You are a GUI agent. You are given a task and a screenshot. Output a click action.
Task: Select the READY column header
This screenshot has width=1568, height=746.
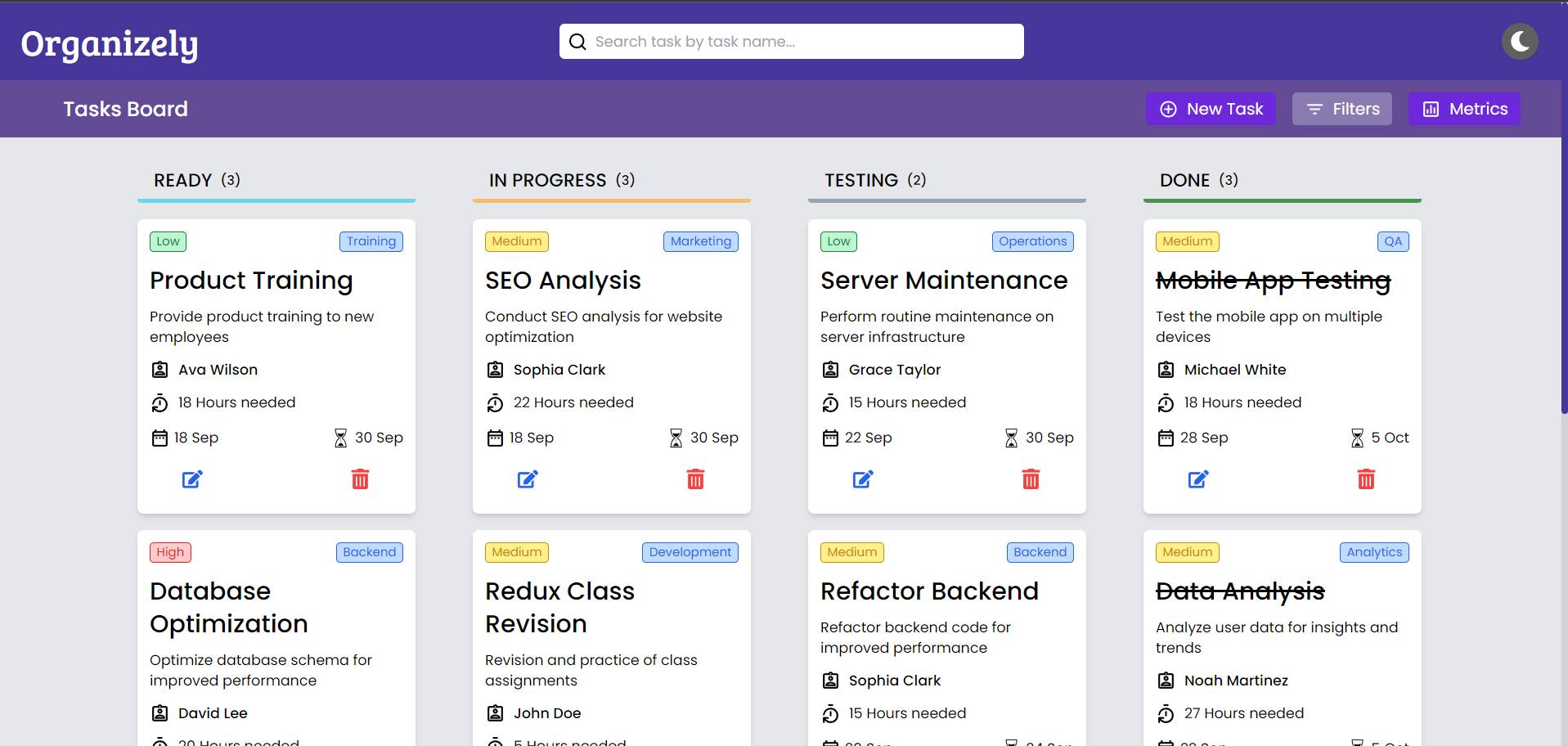(x=196, y=180)
